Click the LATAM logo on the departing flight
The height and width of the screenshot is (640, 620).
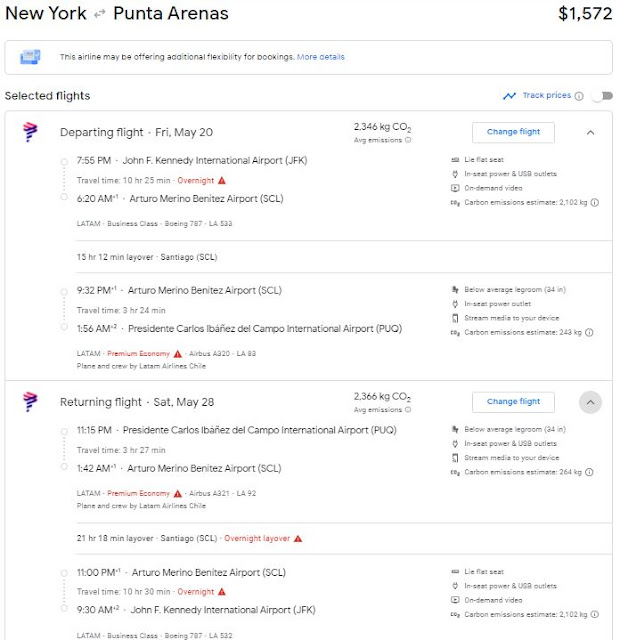pyautogui.click(x=30, y=133)
